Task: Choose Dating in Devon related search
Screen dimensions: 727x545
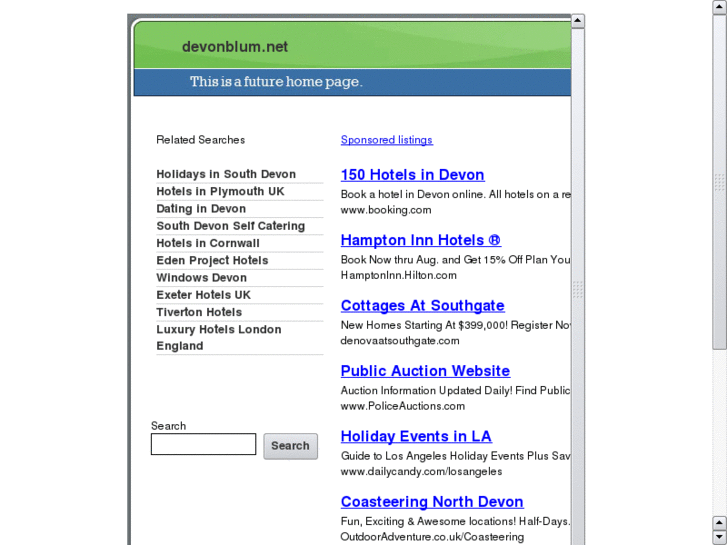Action: click(x=201, y=209)
